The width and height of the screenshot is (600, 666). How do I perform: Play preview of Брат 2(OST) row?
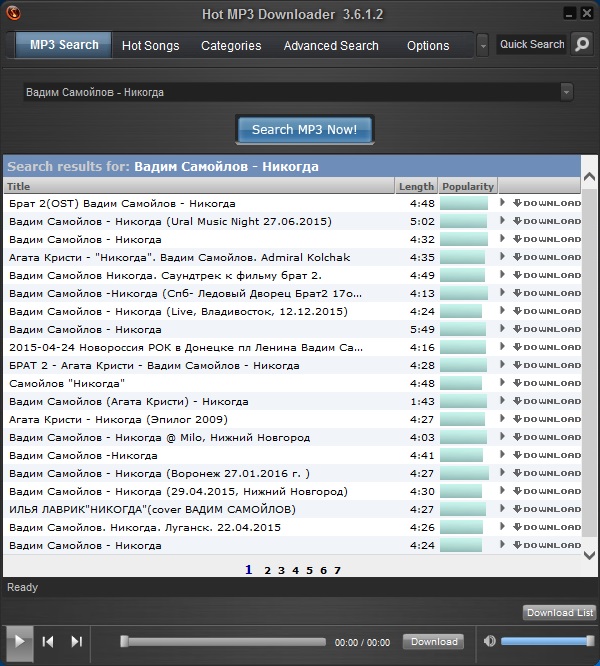coord(502,203)
